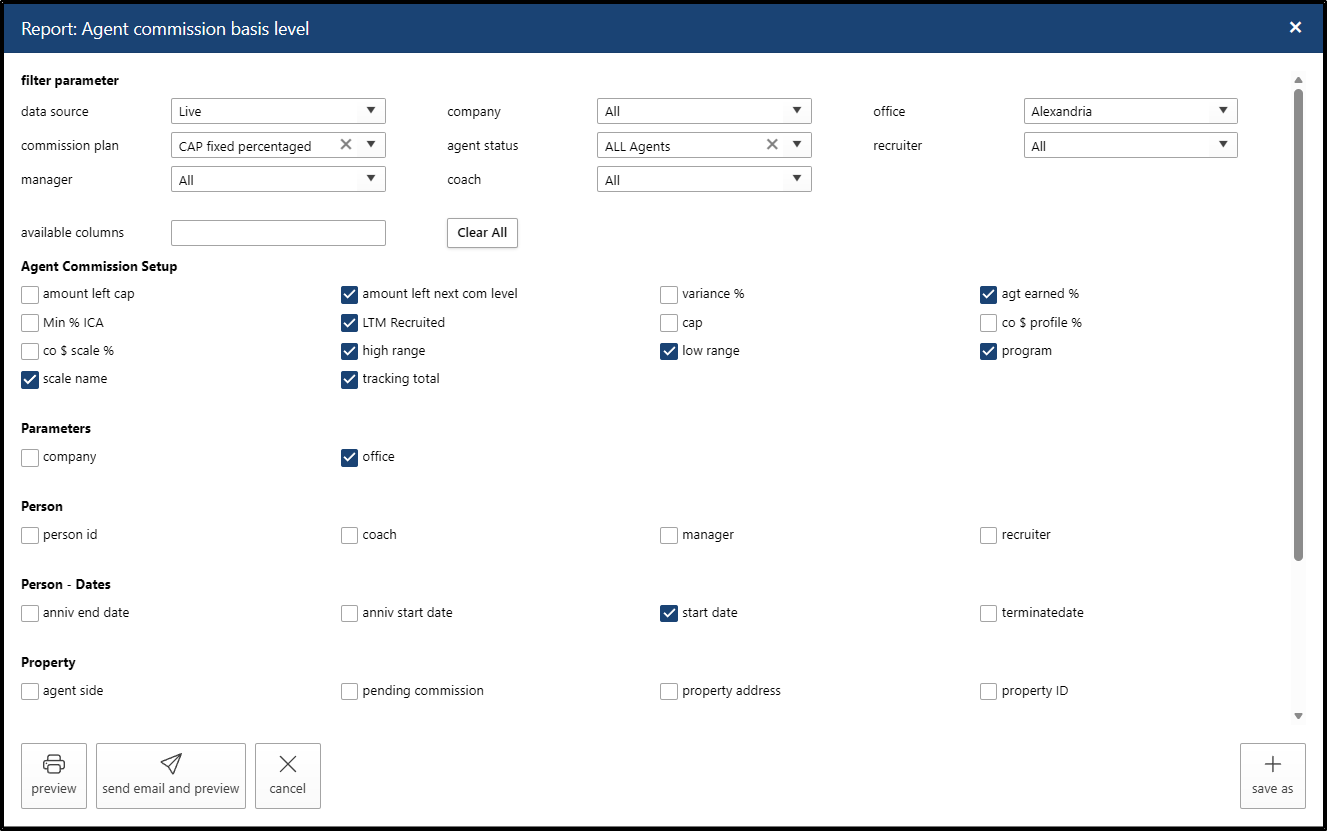Check the property address checkbox
Screen dimensions: 1327x831
[669, 691]
